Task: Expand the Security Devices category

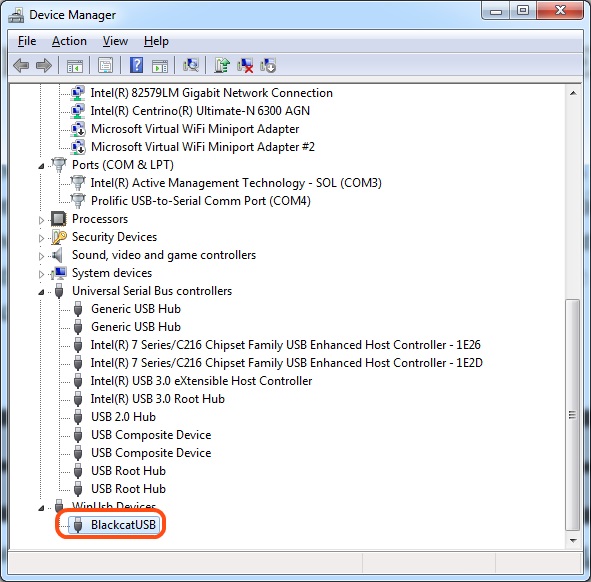Action: point(41,238)
